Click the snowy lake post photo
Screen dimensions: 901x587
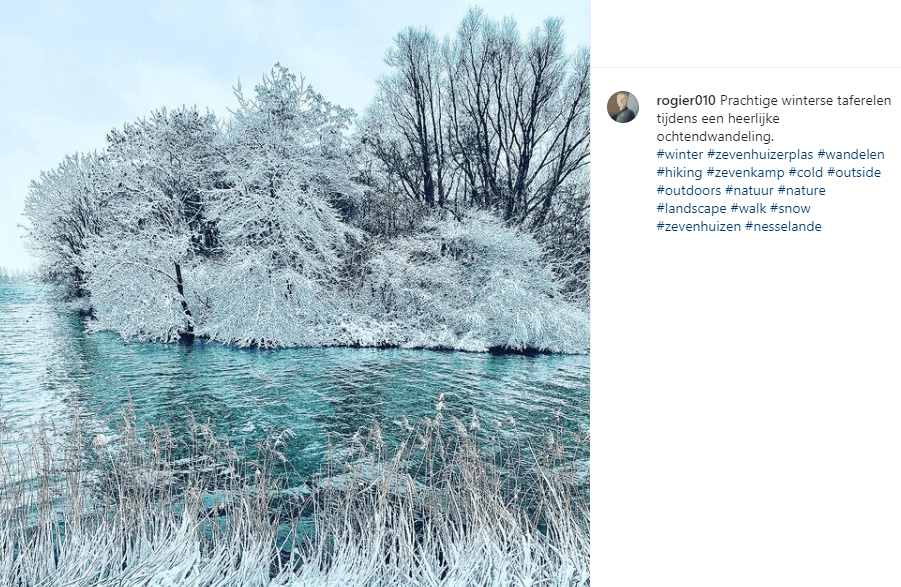point(295,294)
